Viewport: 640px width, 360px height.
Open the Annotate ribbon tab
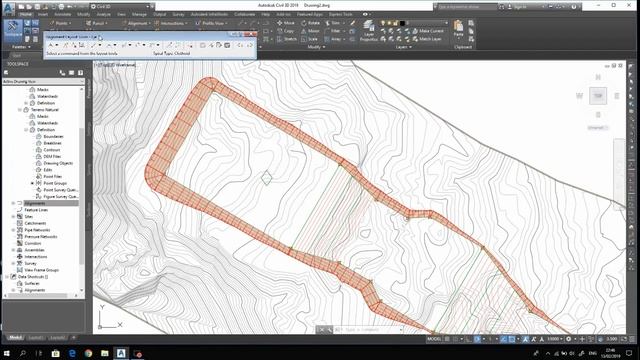(x=62, y=14)
